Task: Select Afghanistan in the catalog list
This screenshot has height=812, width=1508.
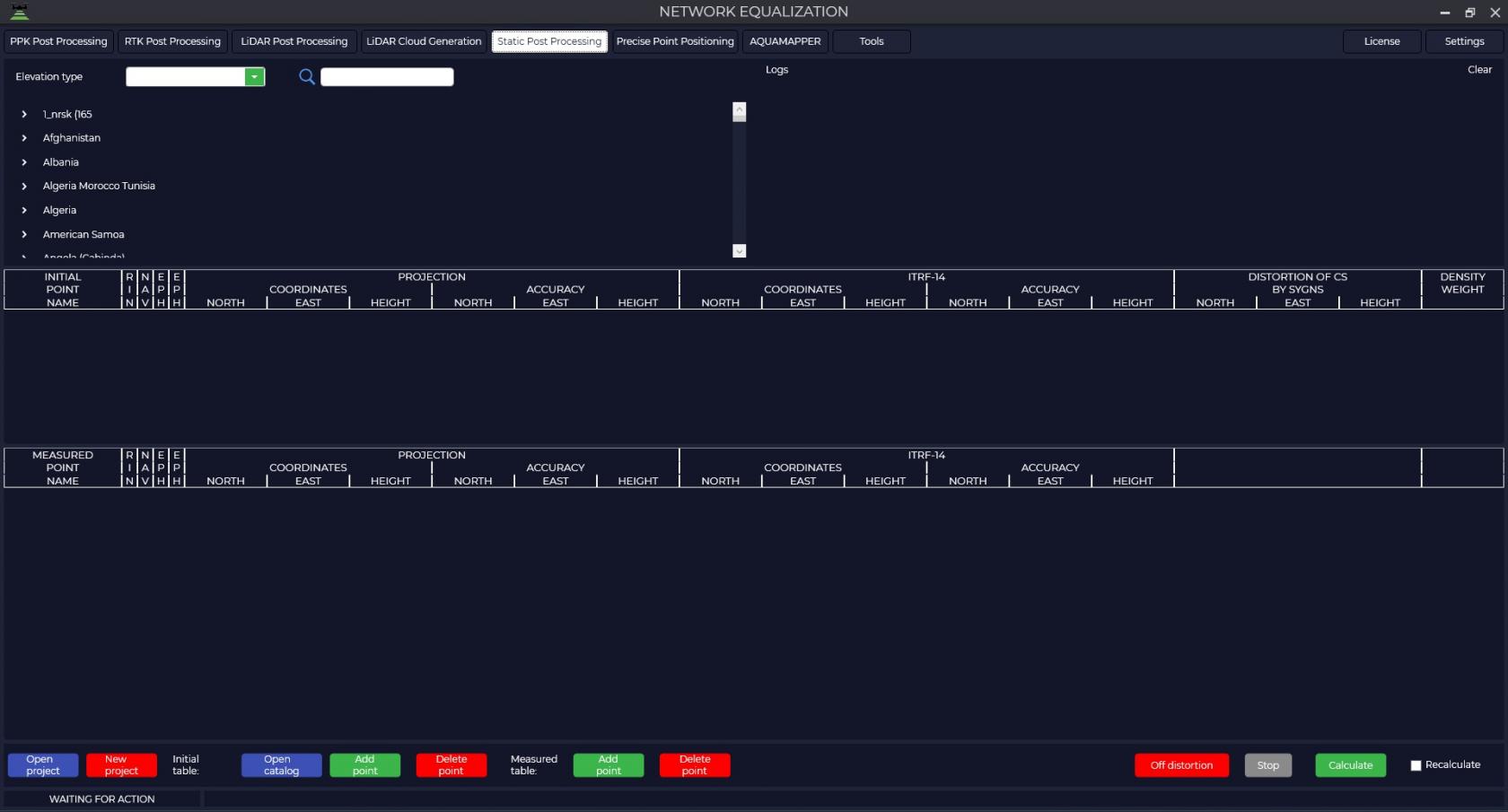Action: click(72, 138)
